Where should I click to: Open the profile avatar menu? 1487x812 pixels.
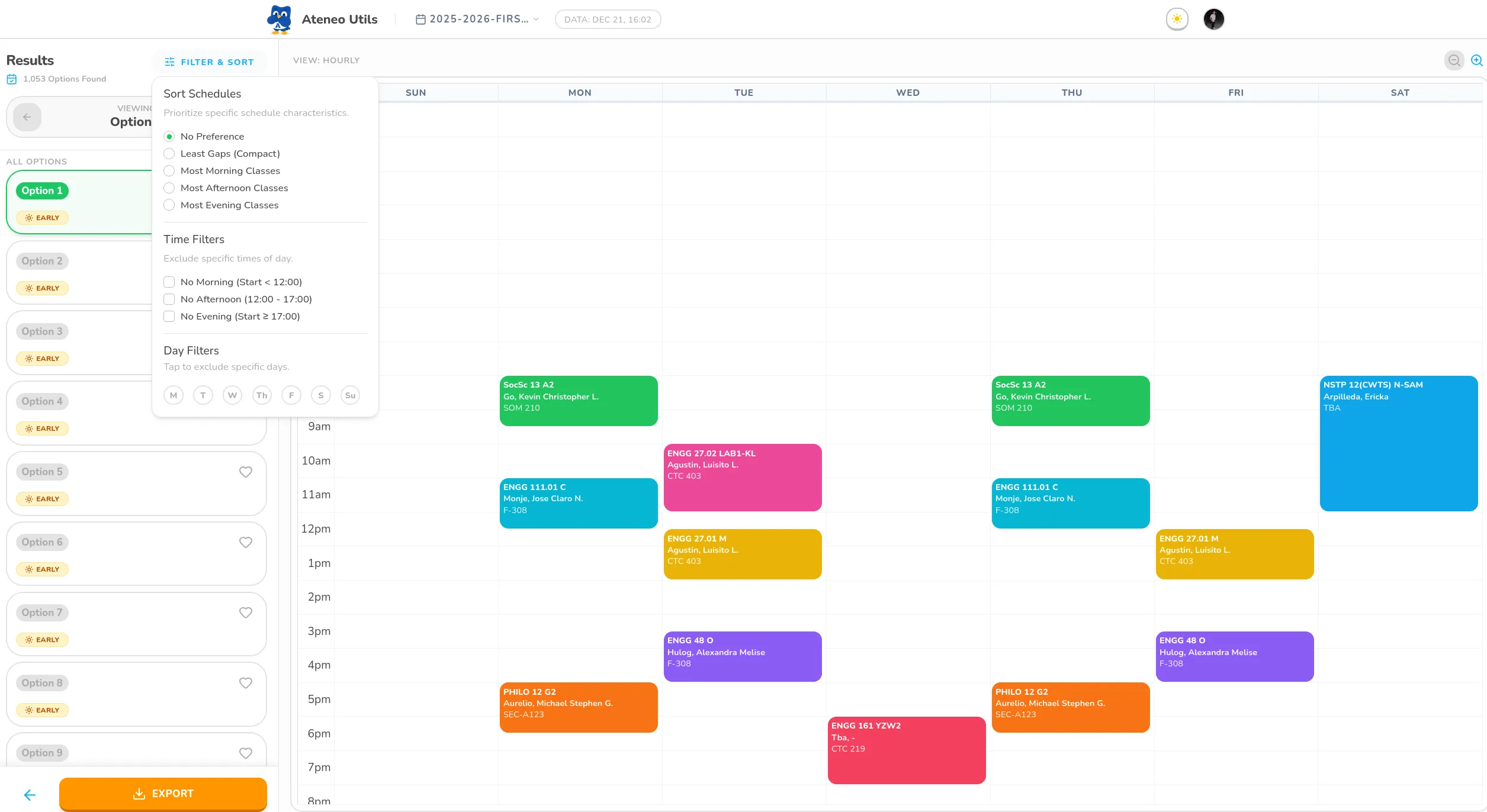pyautogui.click(x=1213, y=19)
